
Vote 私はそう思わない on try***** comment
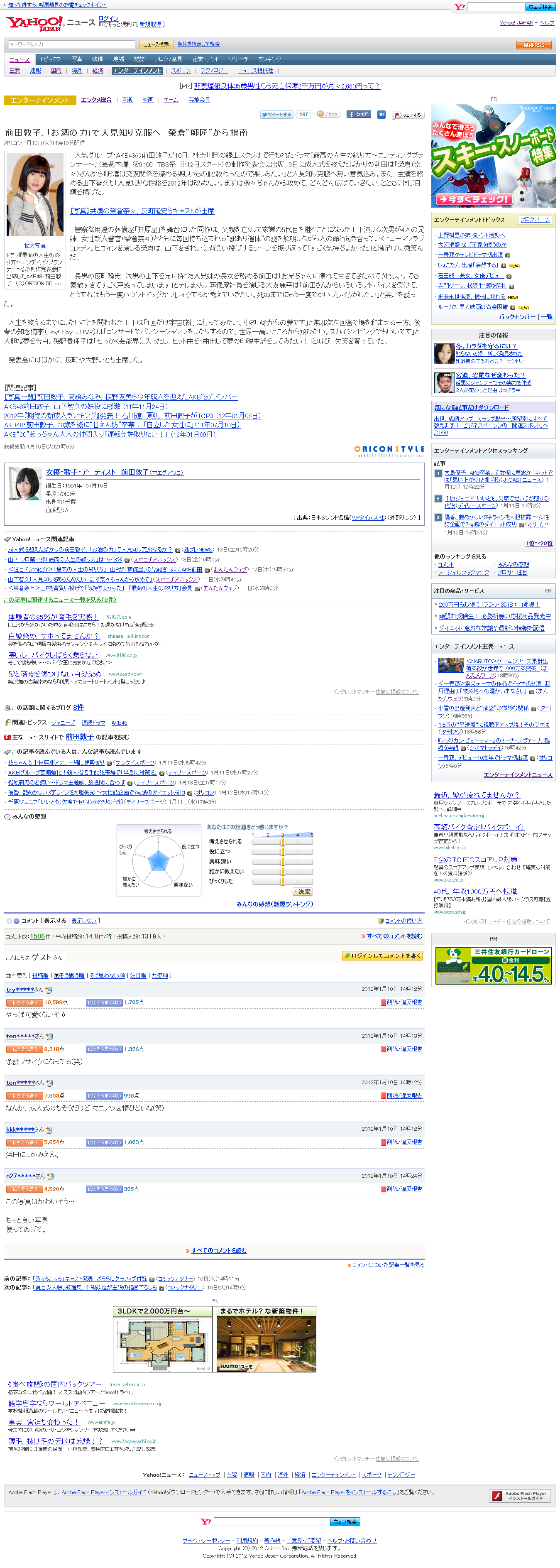(x=104, y=1002)
